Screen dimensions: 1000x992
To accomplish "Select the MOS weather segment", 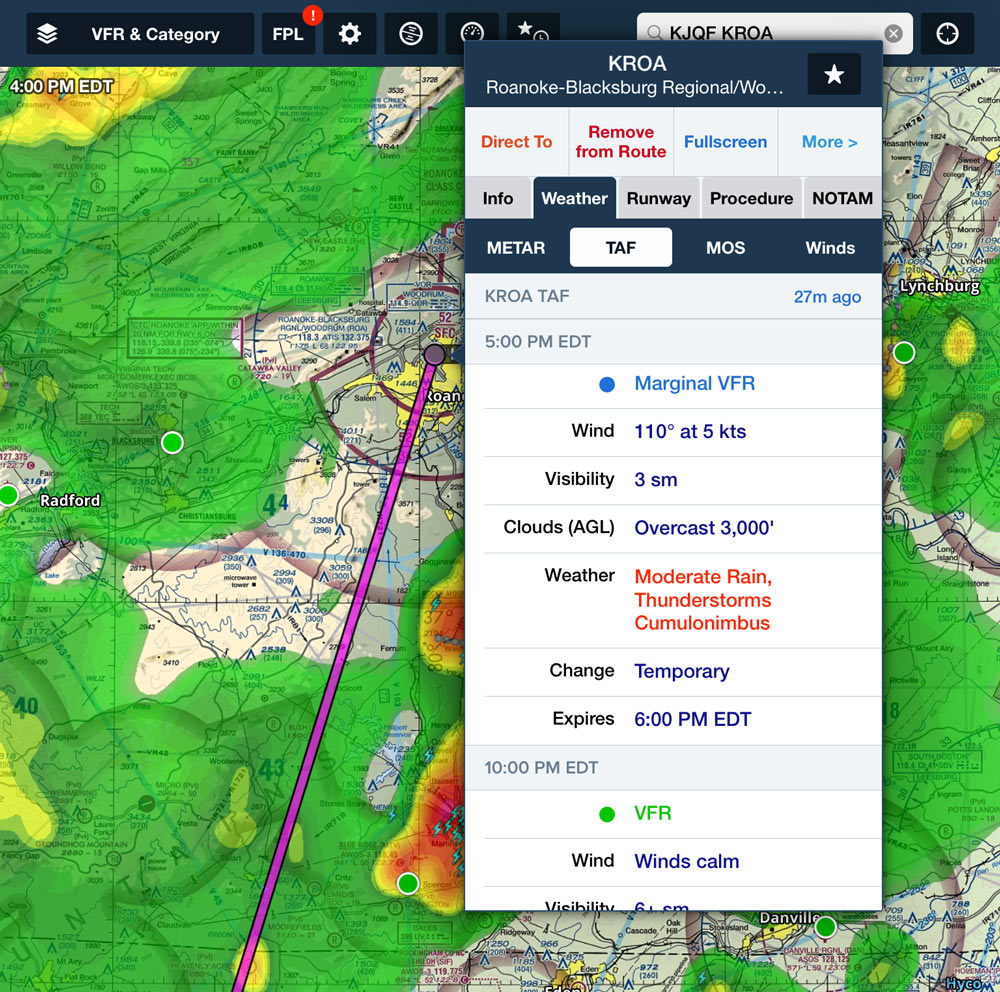I will click(x=725, y=248).
